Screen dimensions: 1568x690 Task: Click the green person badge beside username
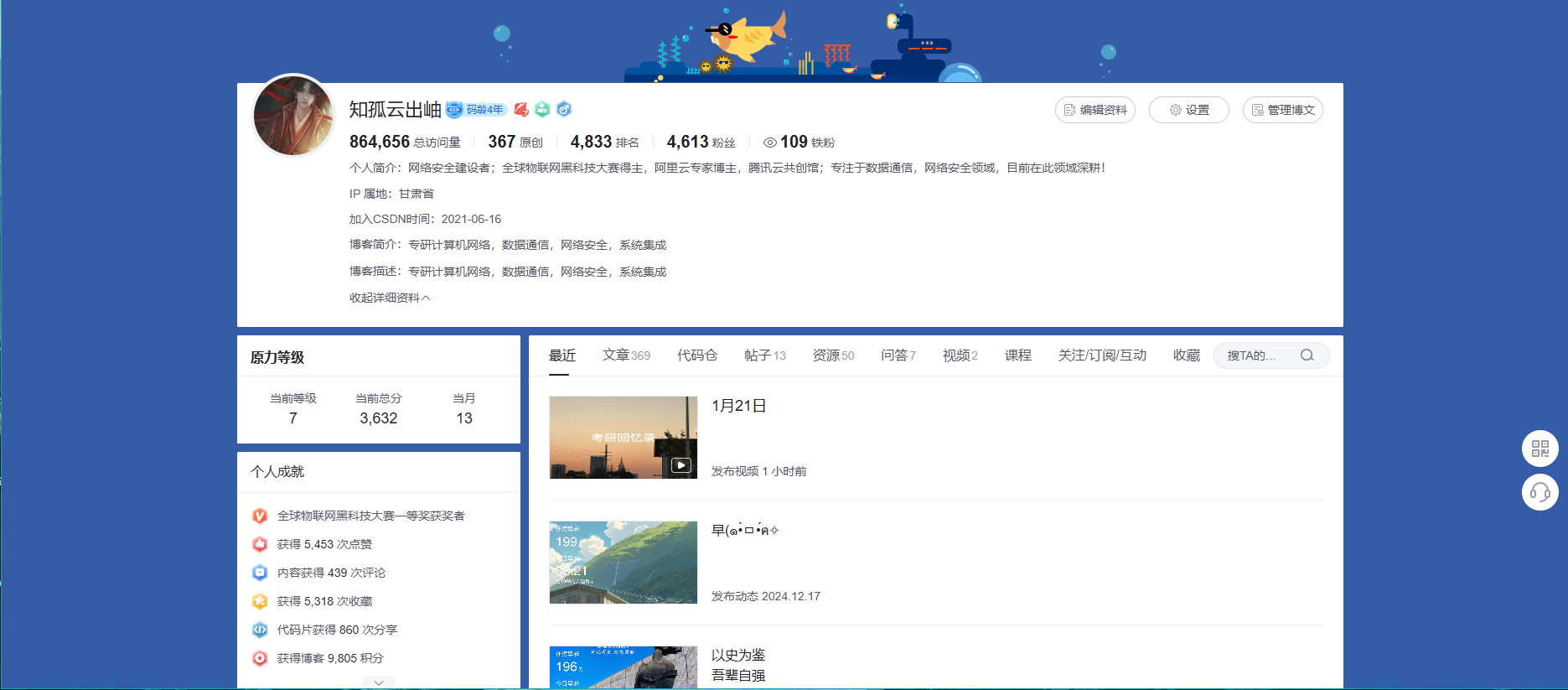pyautogui.click(x=542, y=110)
